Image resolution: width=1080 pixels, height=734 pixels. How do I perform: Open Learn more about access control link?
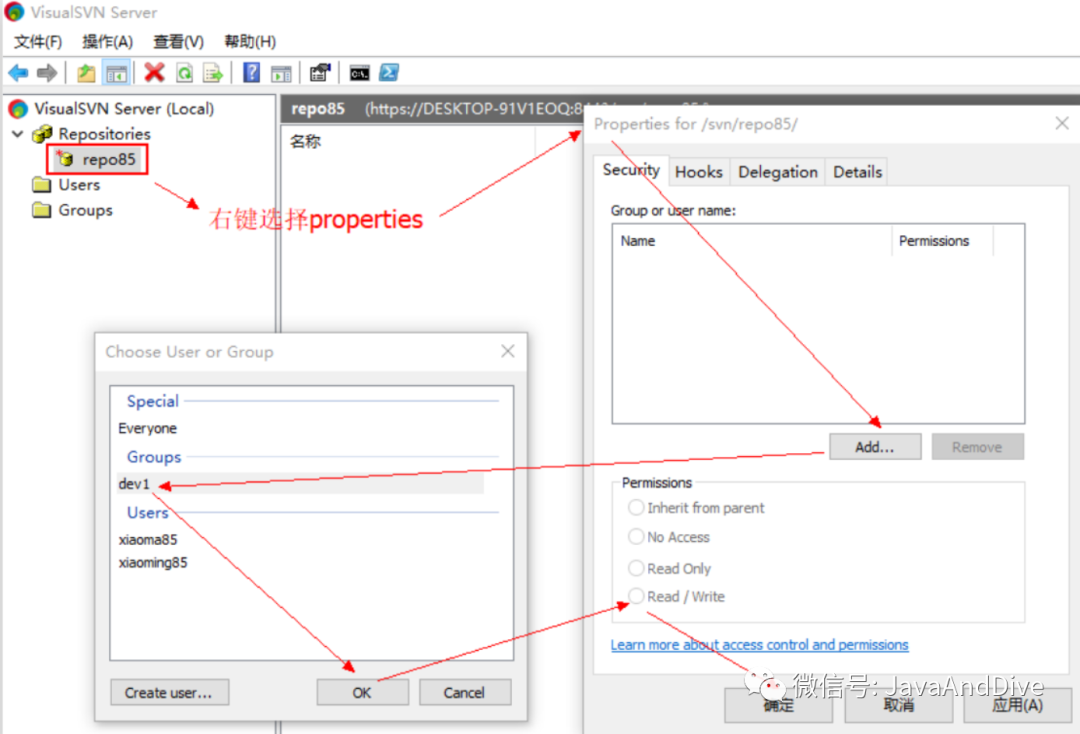pyautogui.click(x=760, y=645)
